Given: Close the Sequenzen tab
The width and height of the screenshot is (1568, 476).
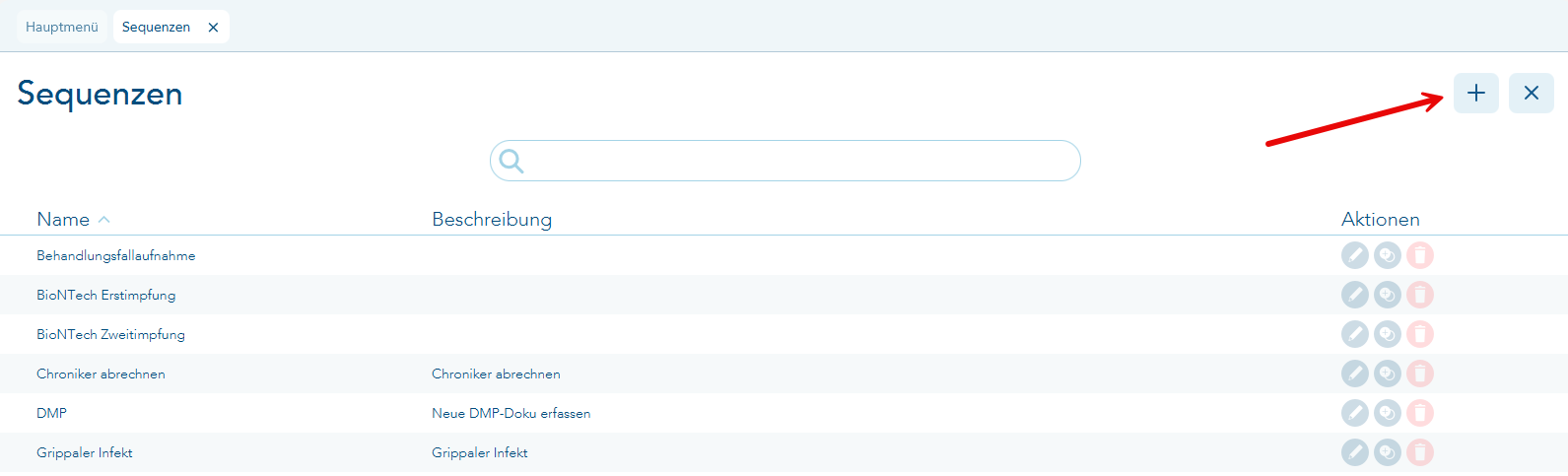Looking at the screenshot, I should point(213,28).
